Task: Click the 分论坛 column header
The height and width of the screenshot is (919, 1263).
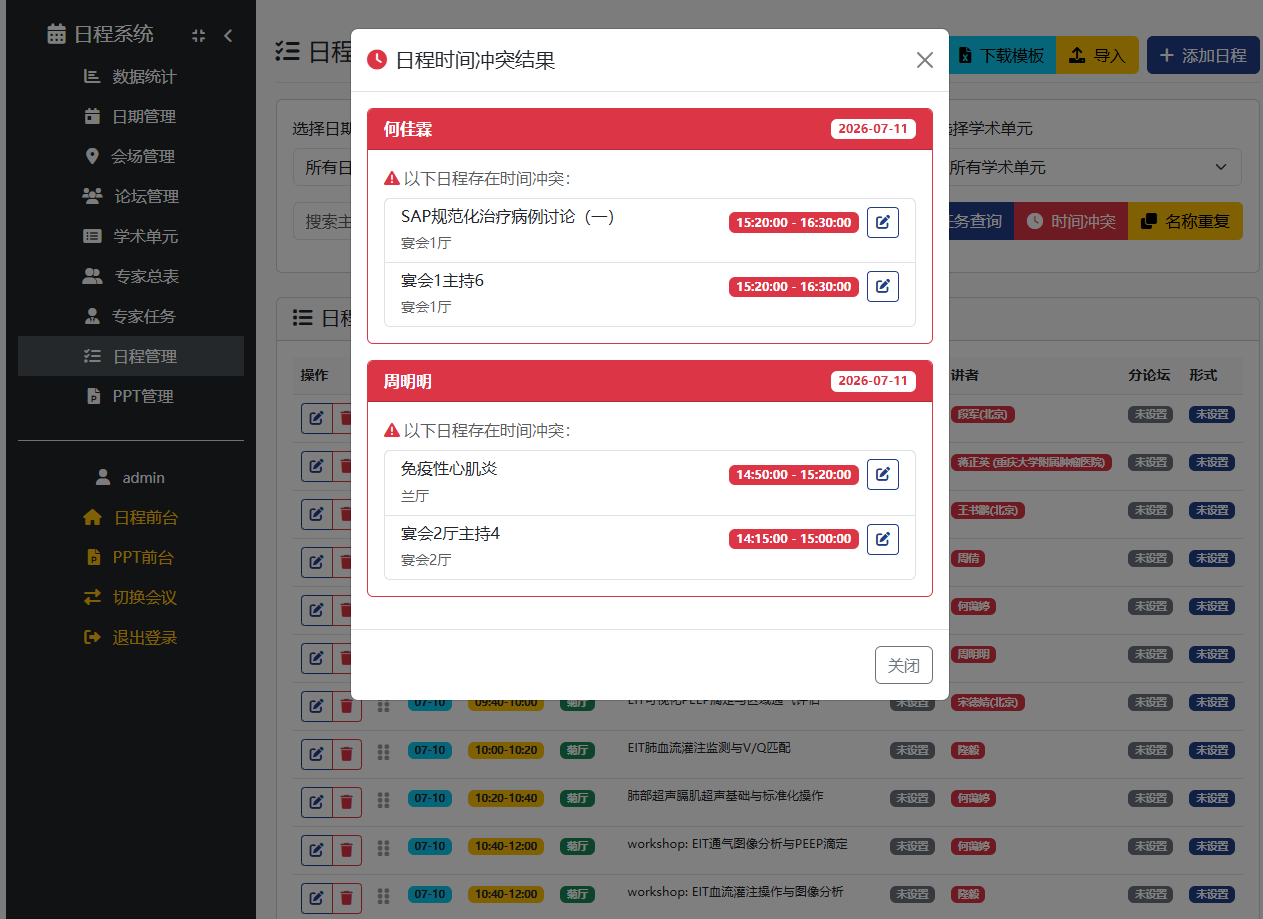Action: 1149,375
